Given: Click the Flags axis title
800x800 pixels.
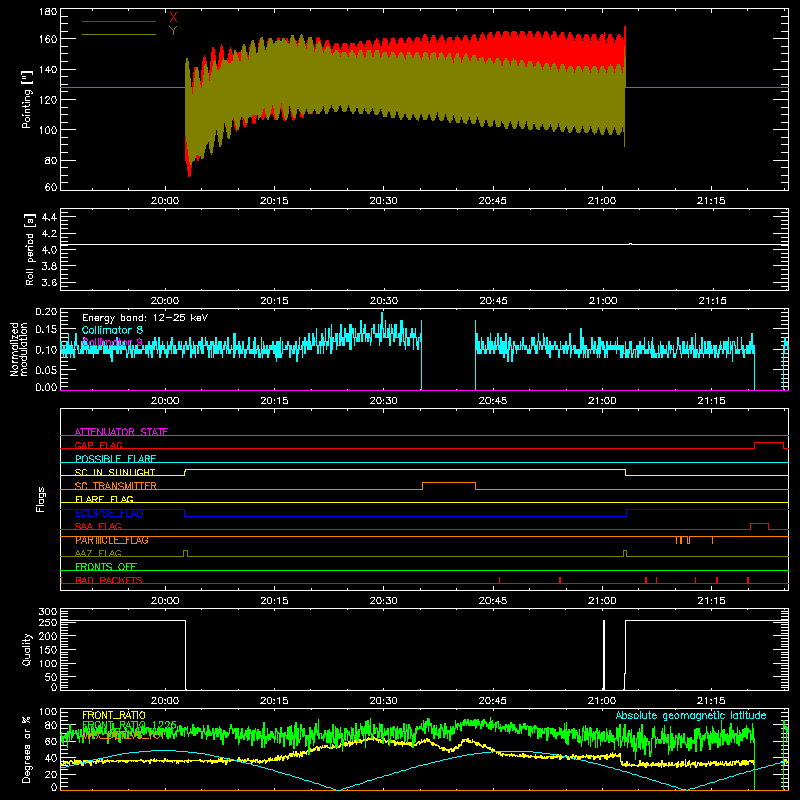Looking at the screenshot, I should tap(41, 499).
